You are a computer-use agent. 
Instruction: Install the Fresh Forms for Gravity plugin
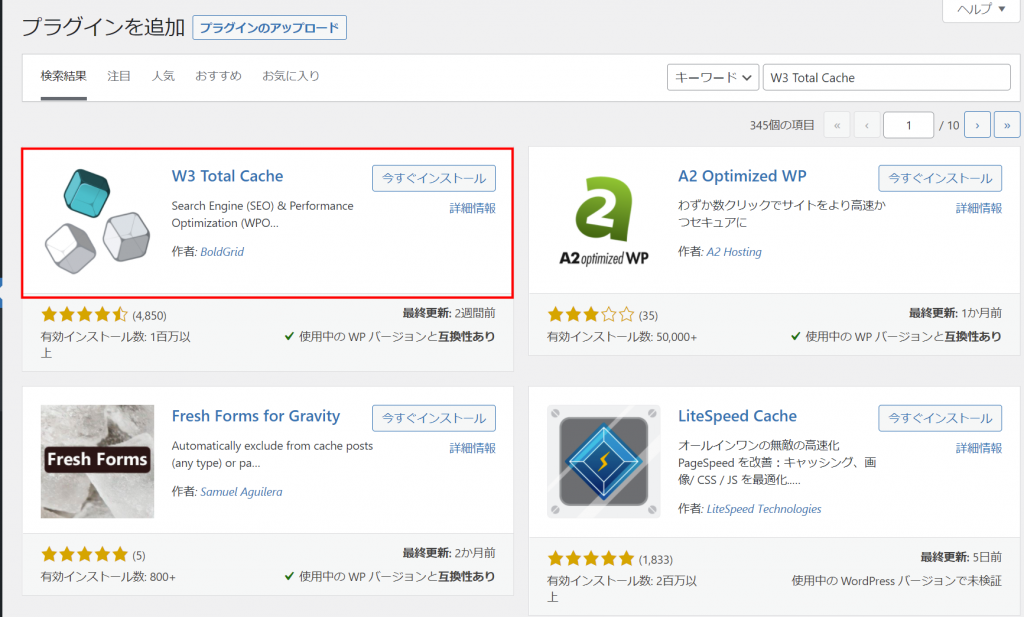point(434,418)
